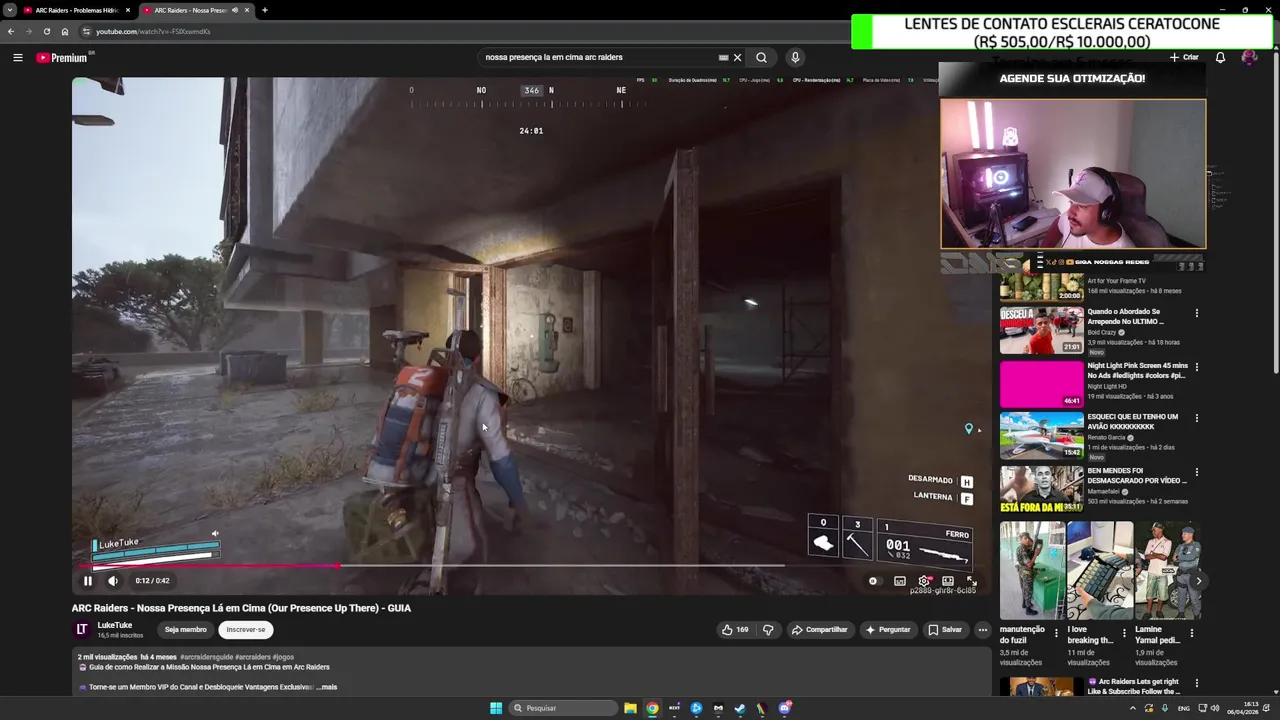1280x720 pixels.
Task: Close the 'Problemas Hídricos' browser tab
Action: pos(128,10)
